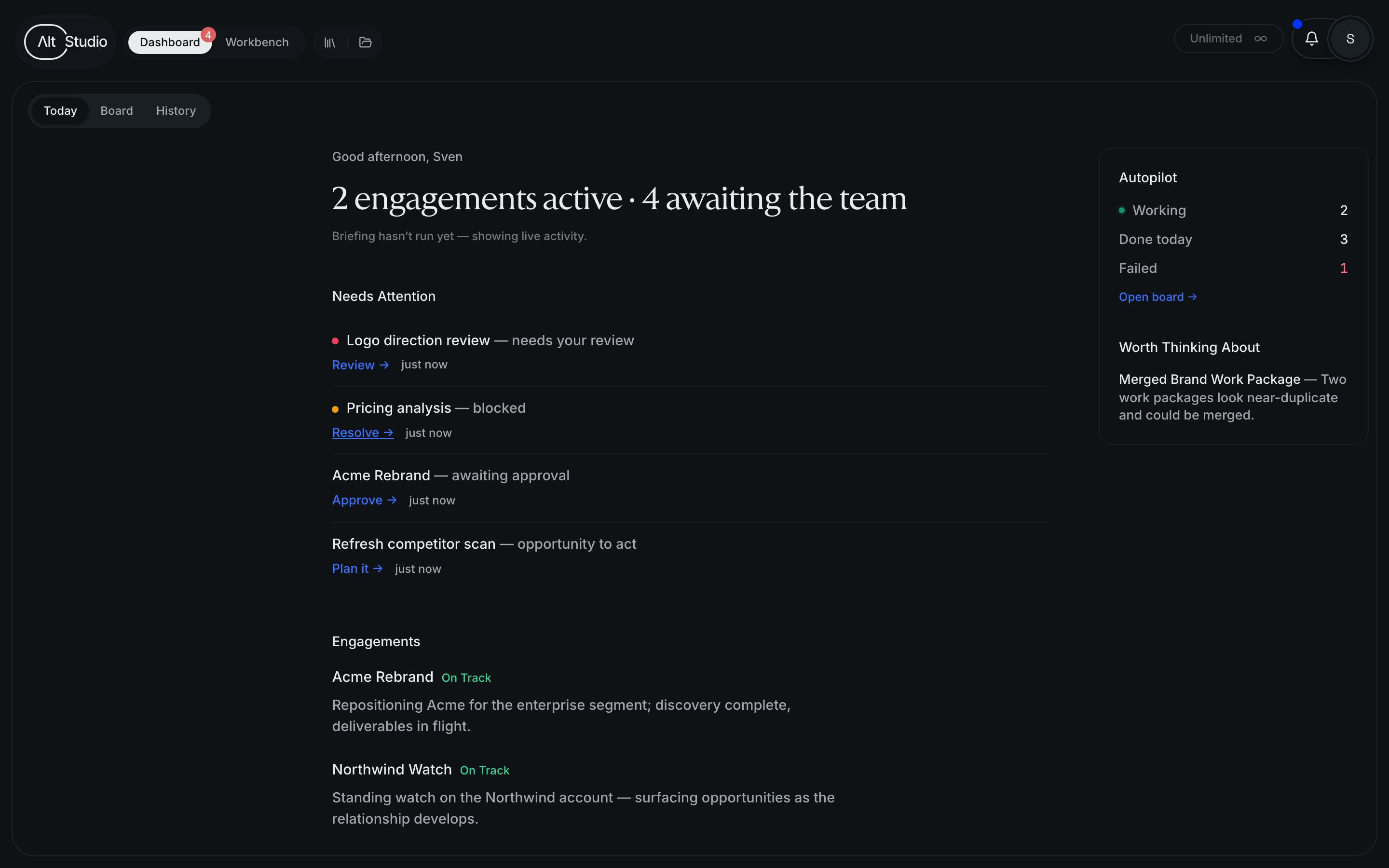
Task: Open the Northwind Watch engagement title
Action: [x=392, y=769]
